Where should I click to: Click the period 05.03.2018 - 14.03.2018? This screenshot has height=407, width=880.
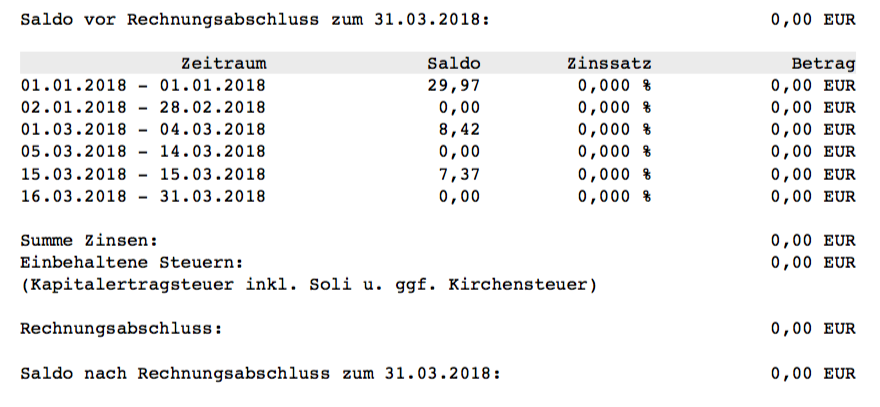pyautogui.click(x=143, y=152)
